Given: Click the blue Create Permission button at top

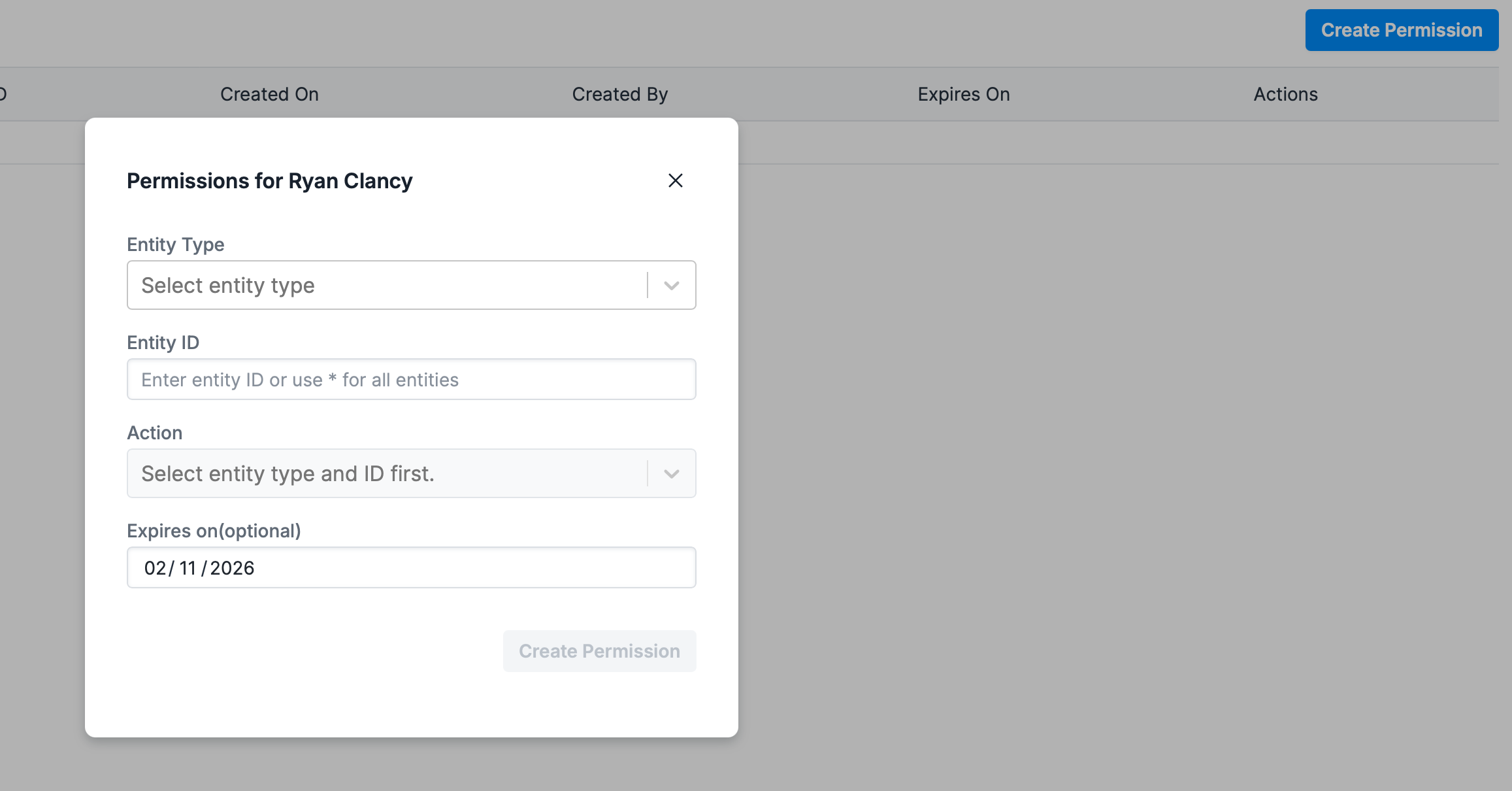Looking at the screenshot, I should click(1401, 30).
